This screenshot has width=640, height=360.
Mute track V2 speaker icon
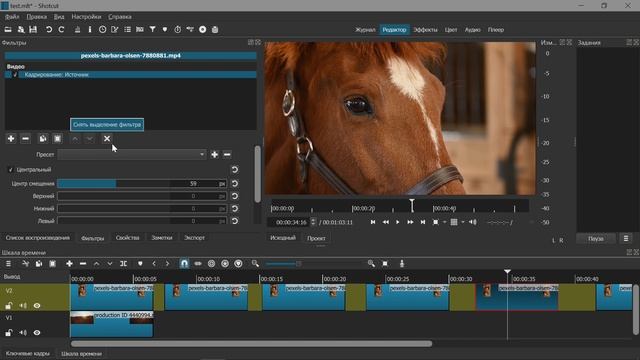tap(23, 306)
